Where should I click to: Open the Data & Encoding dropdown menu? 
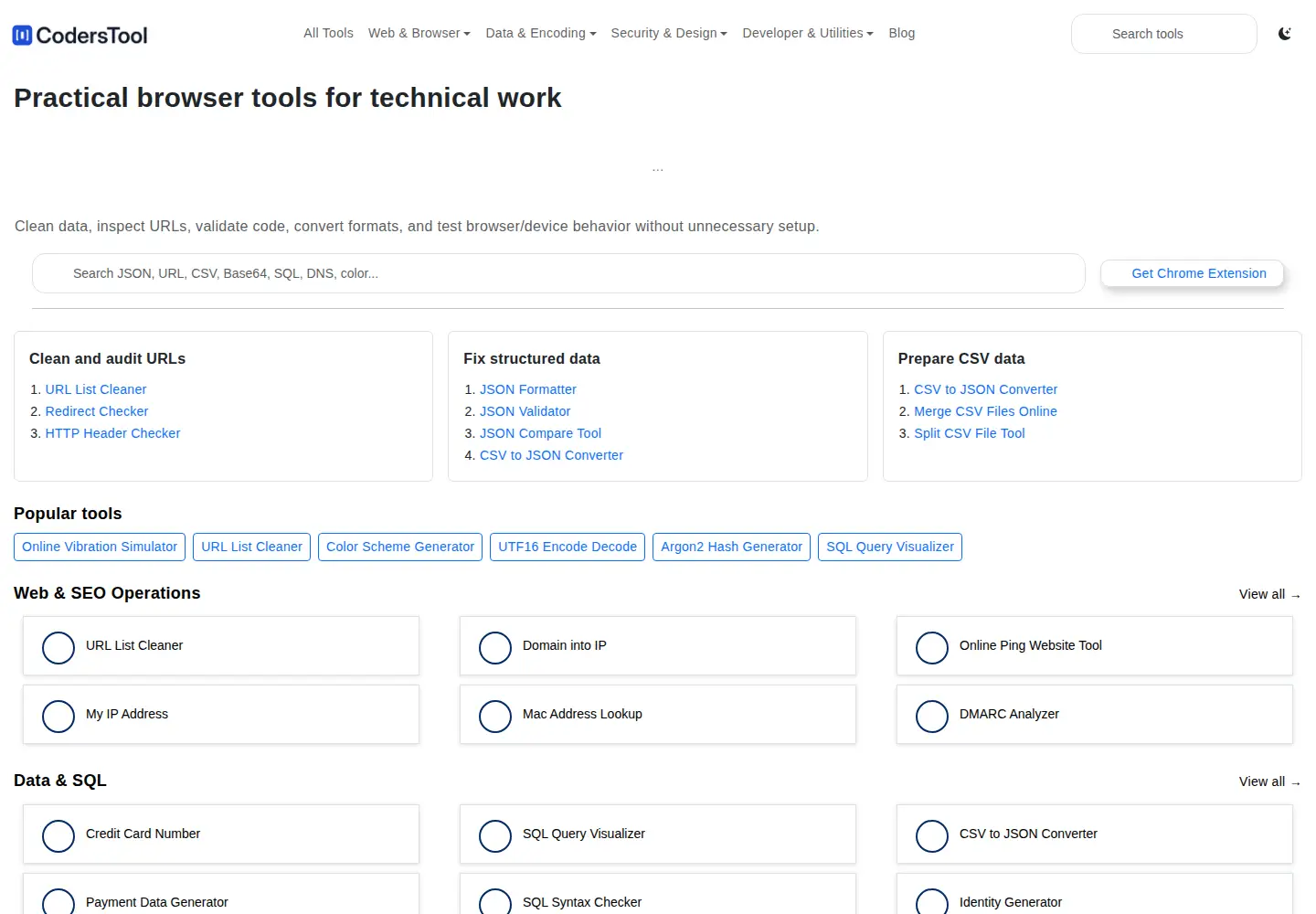(541, 33)
